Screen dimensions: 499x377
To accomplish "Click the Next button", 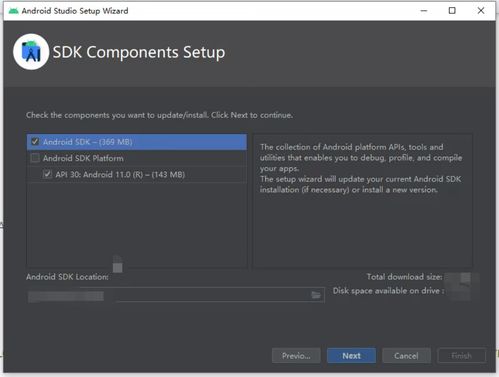I will [x=351, y=356].
